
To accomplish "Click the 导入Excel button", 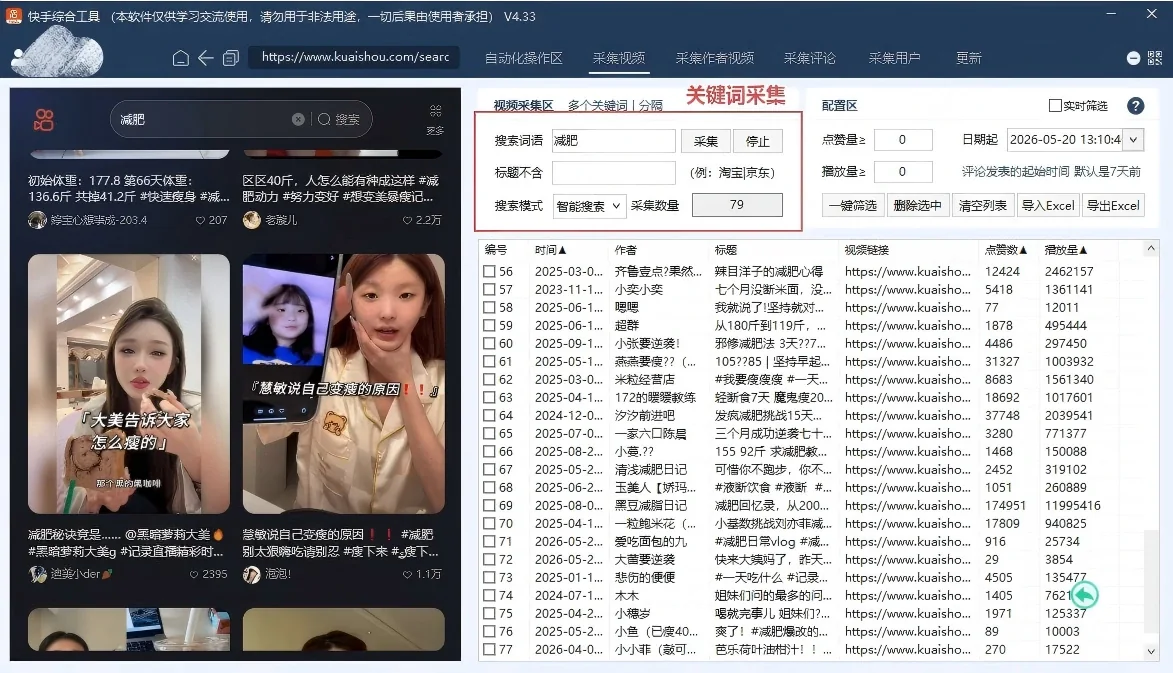I will 1048,205.
